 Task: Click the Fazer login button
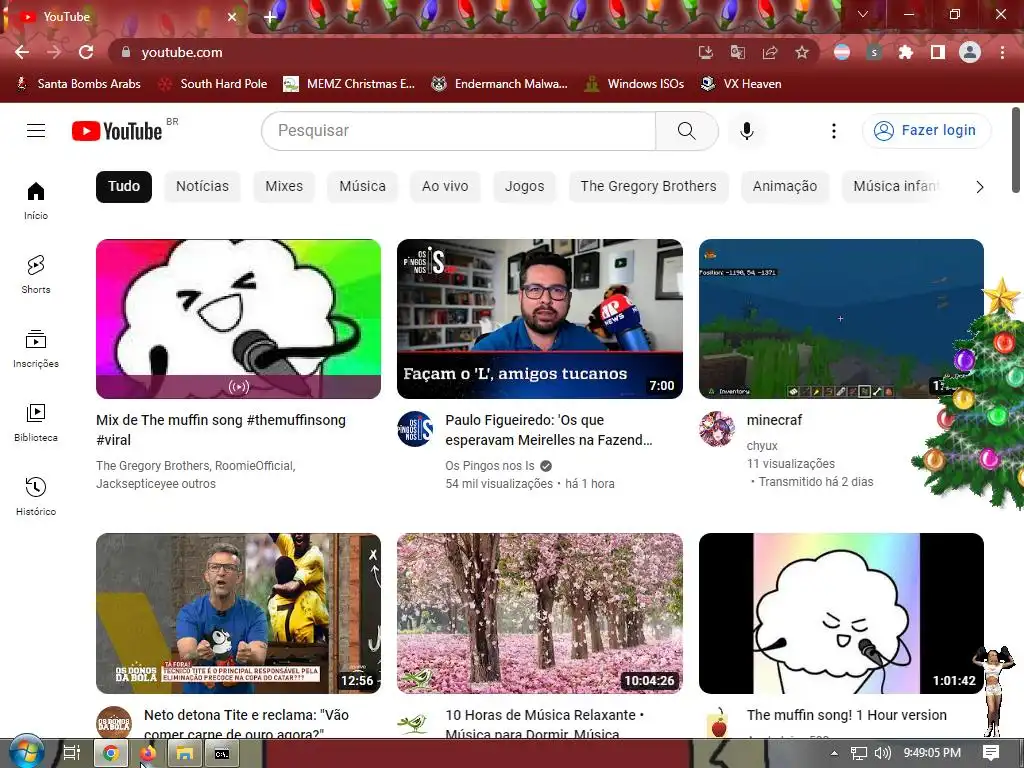click(x=926, y=131)
